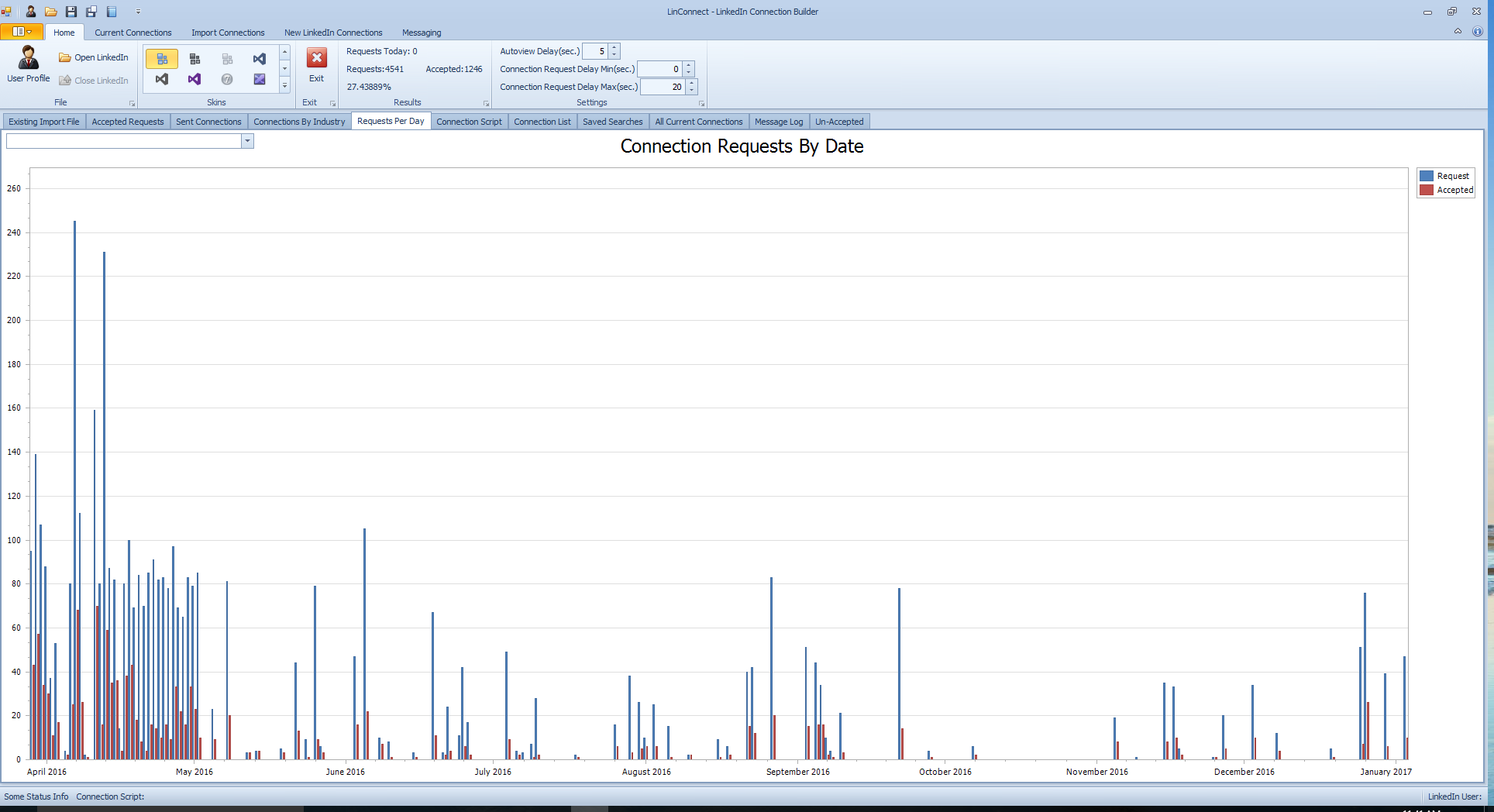Open the File group dialog launcher

(132, 103)
